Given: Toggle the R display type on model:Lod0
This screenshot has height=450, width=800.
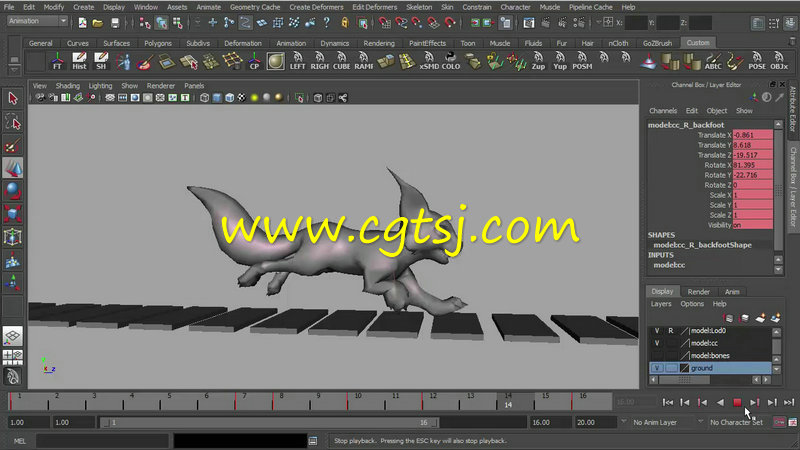Looking at the screenshot, I should coord(671,331).
